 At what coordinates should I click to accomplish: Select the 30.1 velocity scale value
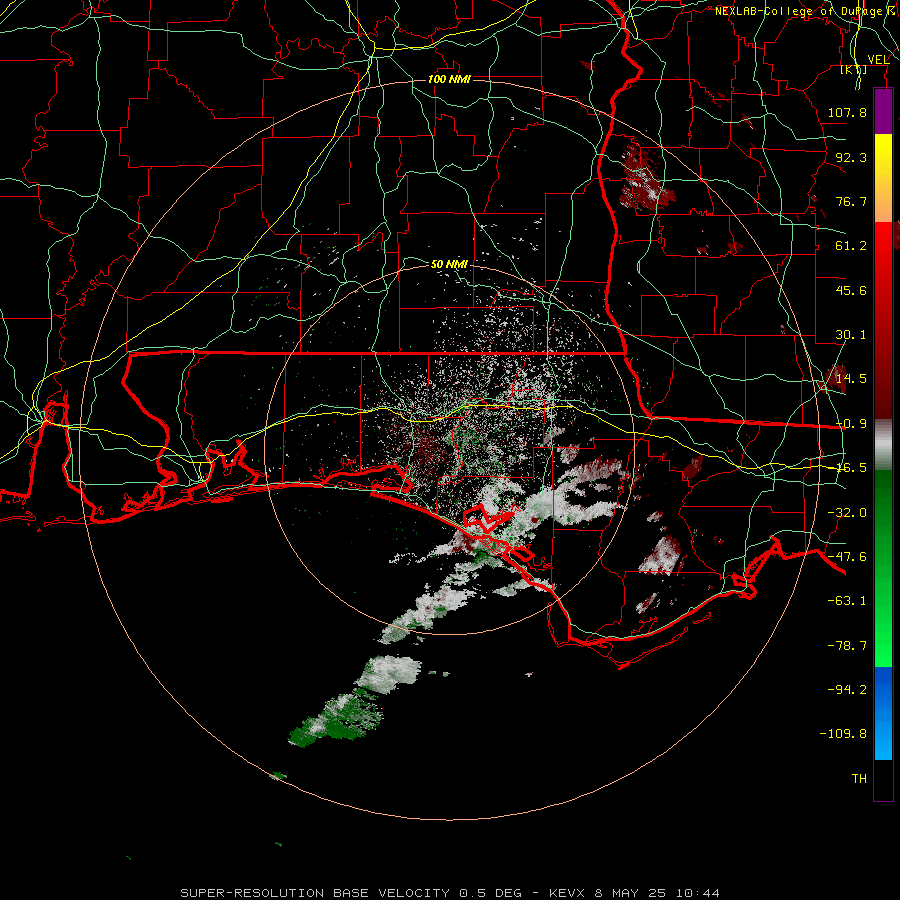pos(851,335)
